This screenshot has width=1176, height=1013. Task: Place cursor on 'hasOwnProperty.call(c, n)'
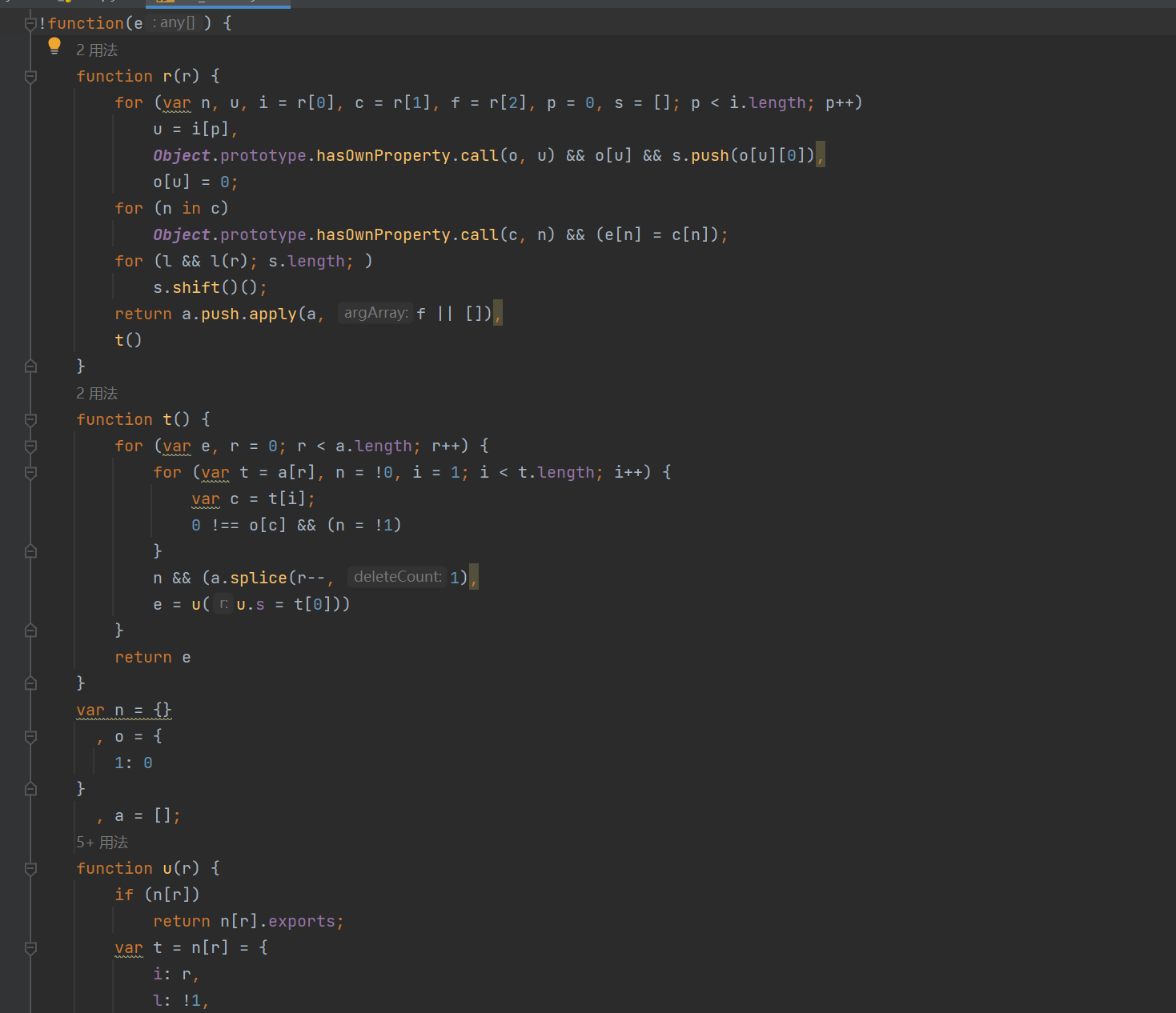click(x=435, y=234)
